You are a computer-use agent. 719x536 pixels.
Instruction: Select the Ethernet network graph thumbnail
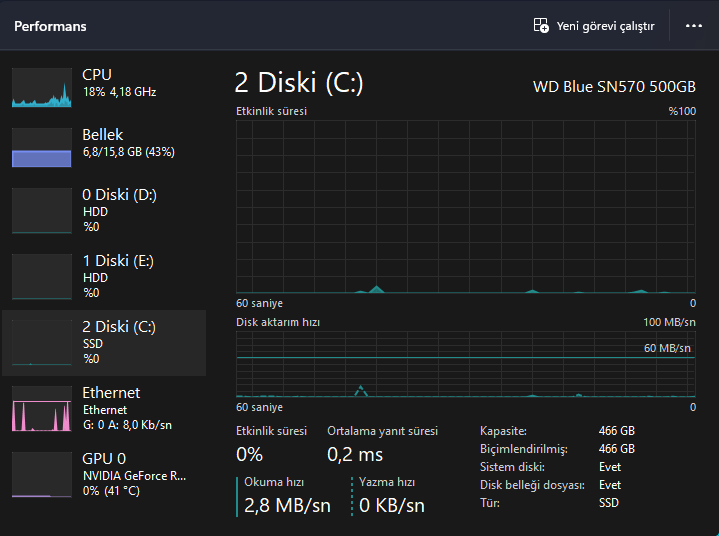point(42,408)
